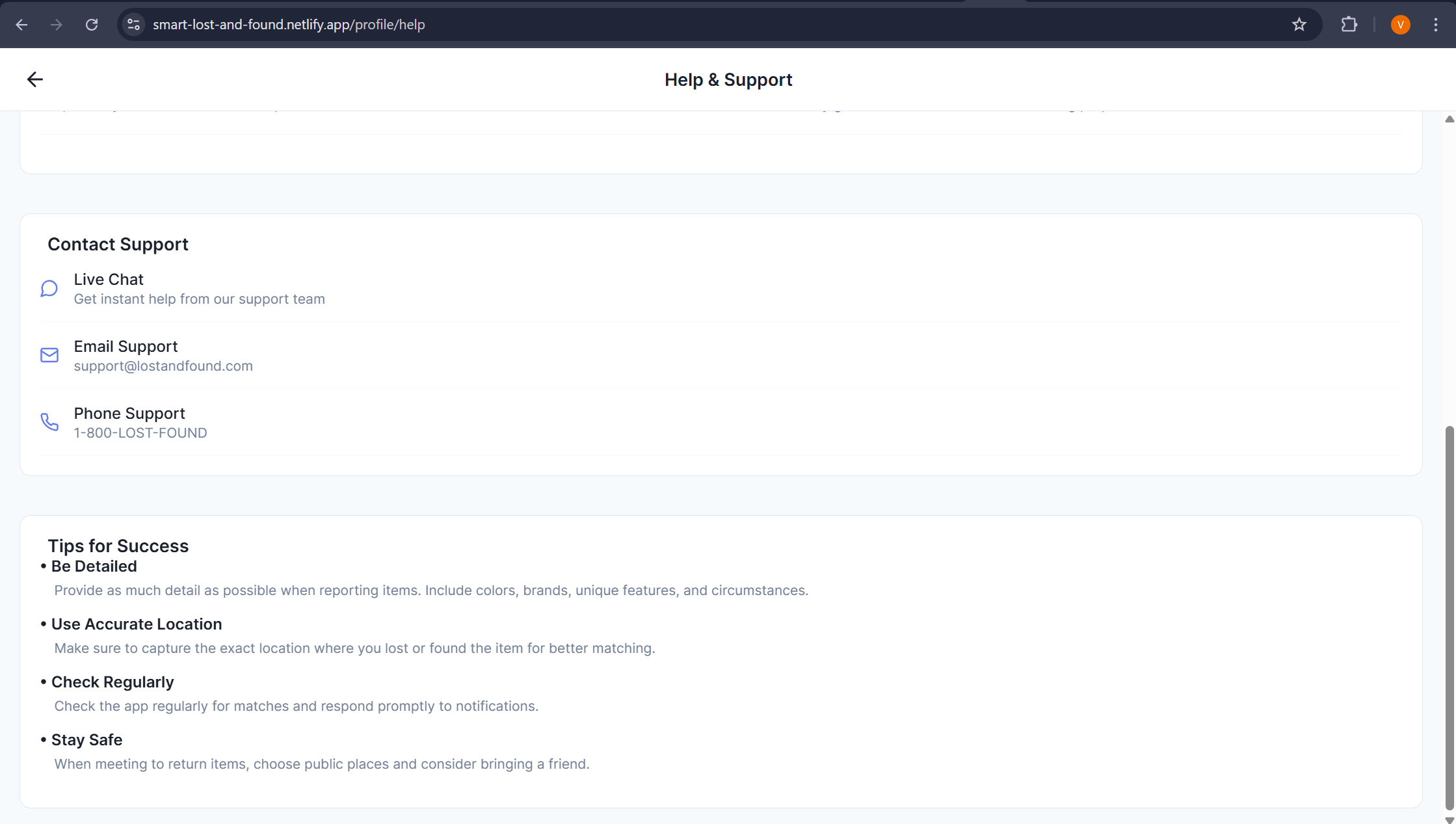Click the address bar URL field
The height and width of the screenshot is (824, 1456).
click(650, 25)
